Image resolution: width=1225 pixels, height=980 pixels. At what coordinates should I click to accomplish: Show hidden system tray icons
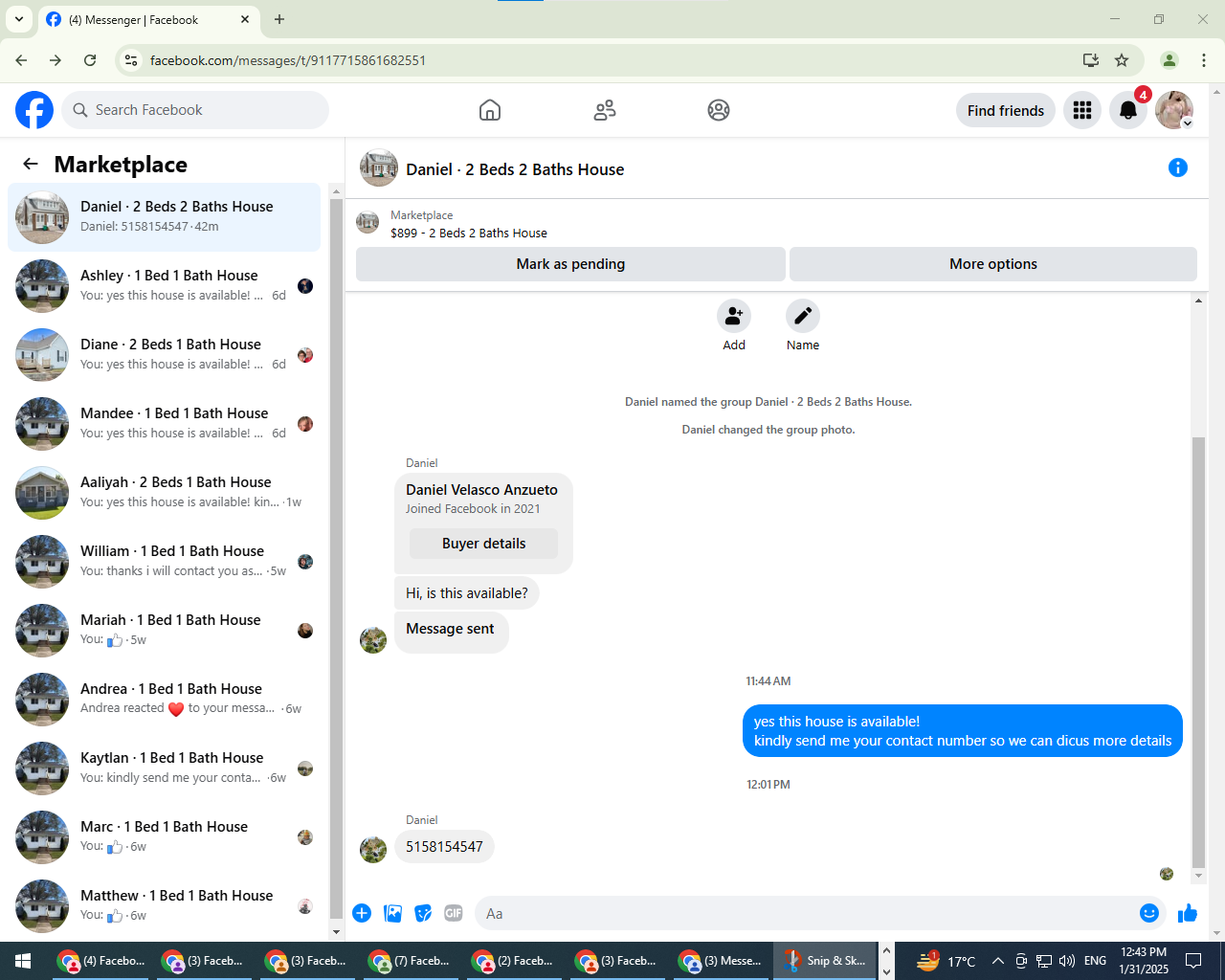click(997, 961)
